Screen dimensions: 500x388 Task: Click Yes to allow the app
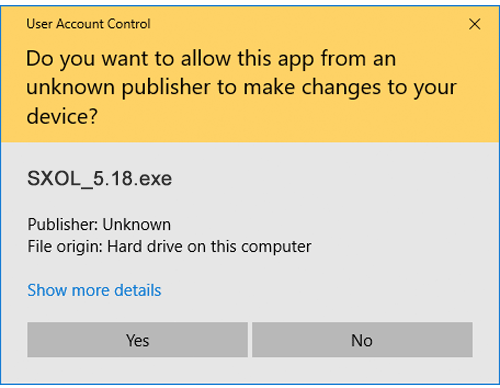(x=137, y=340)
